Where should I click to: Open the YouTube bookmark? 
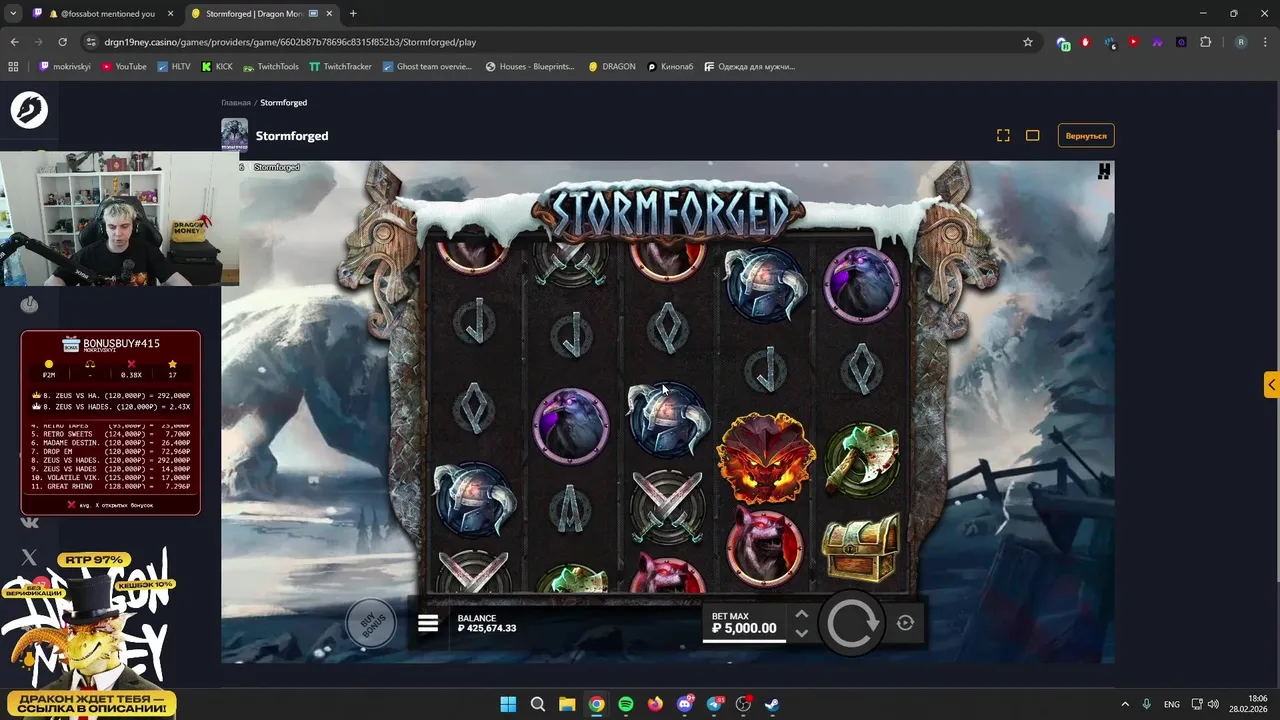tap(124, 67)
